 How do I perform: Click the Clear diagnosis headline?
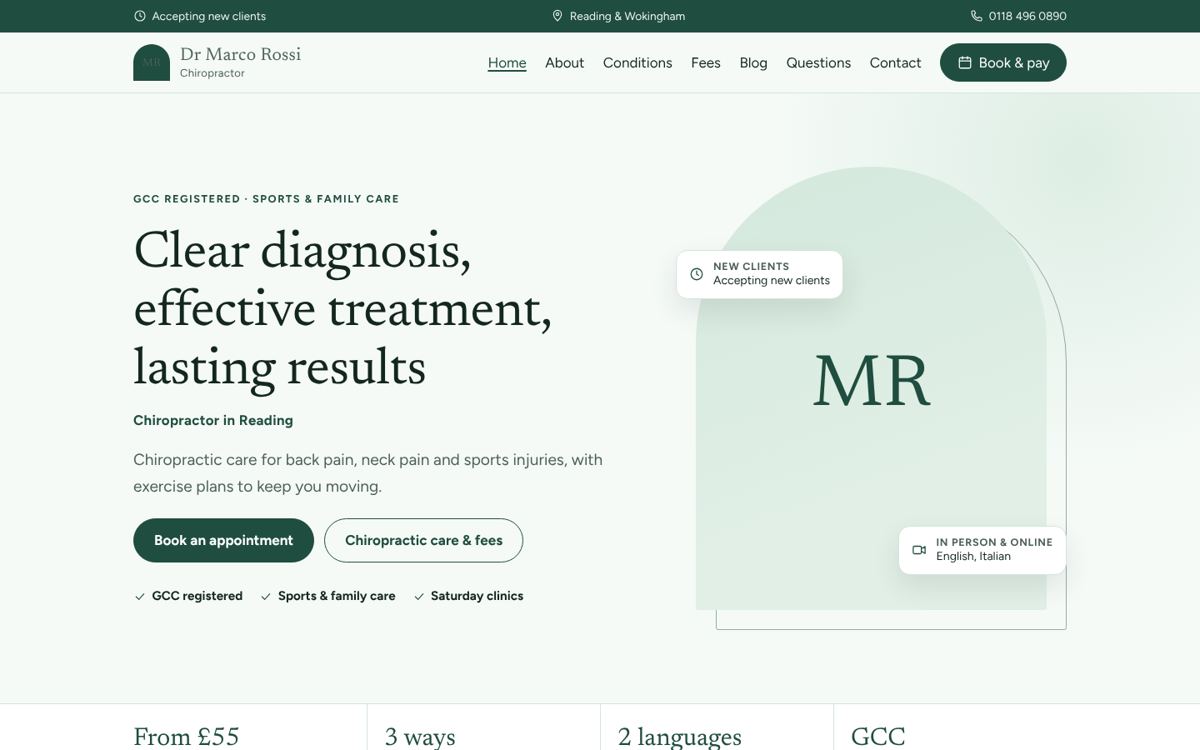coord(342,308)
